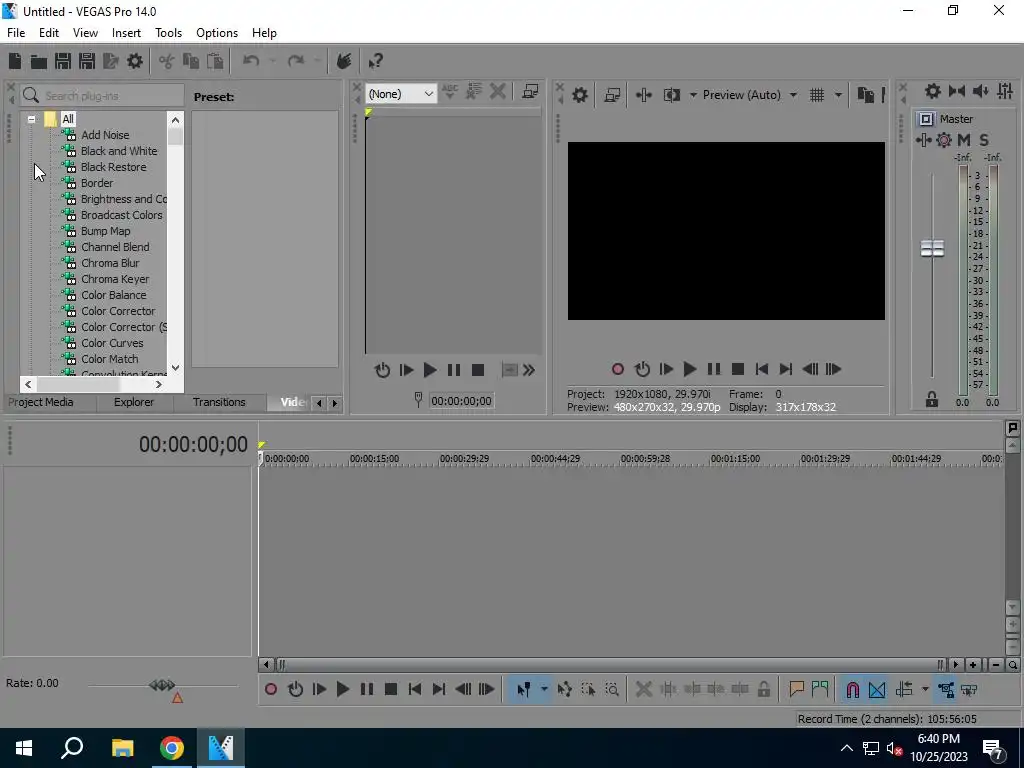Viewport: 1024px width, 768px height.
Task: Solo the Master bus with S
Action: coord(984,140)
